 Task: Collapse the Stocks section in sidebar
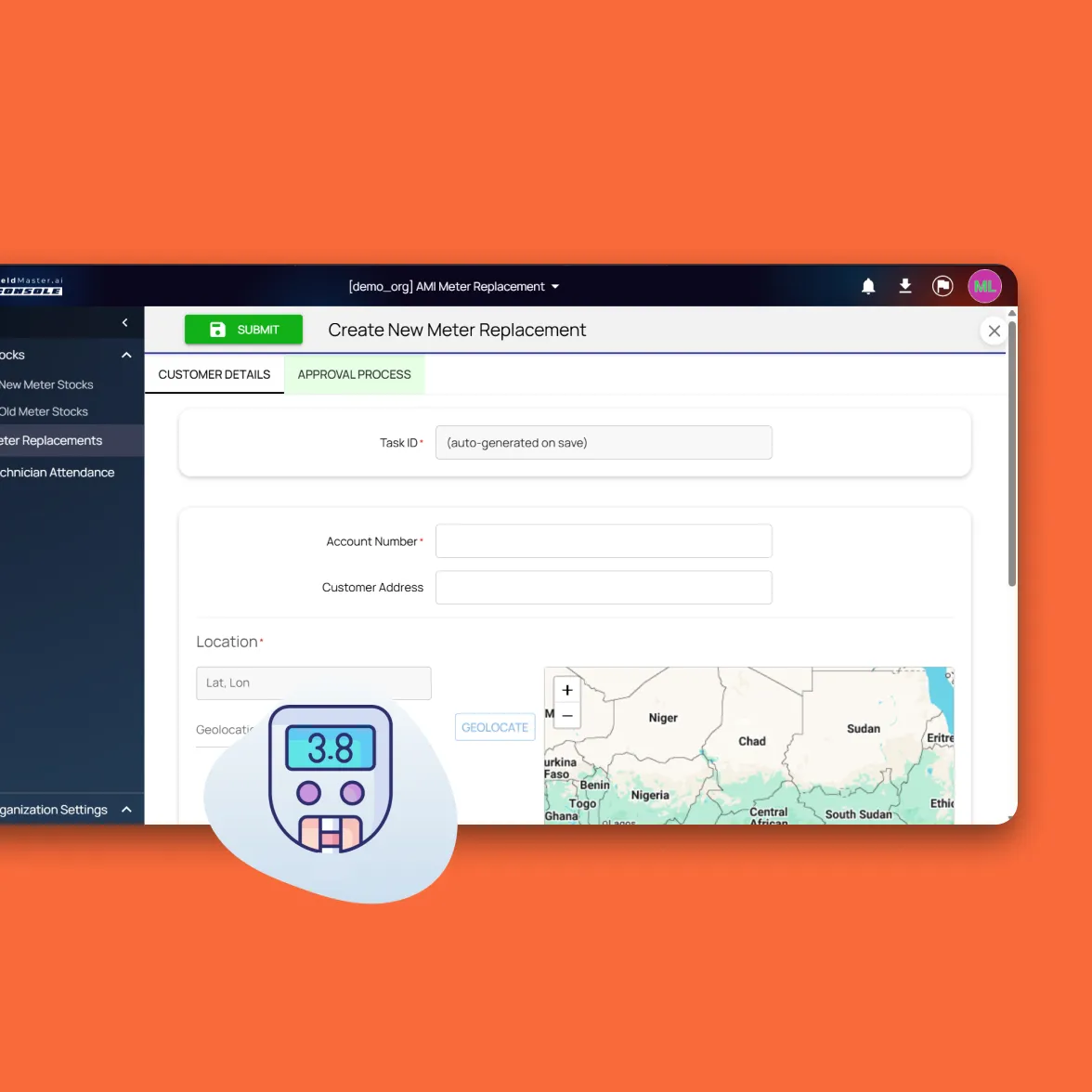point(126,355)
